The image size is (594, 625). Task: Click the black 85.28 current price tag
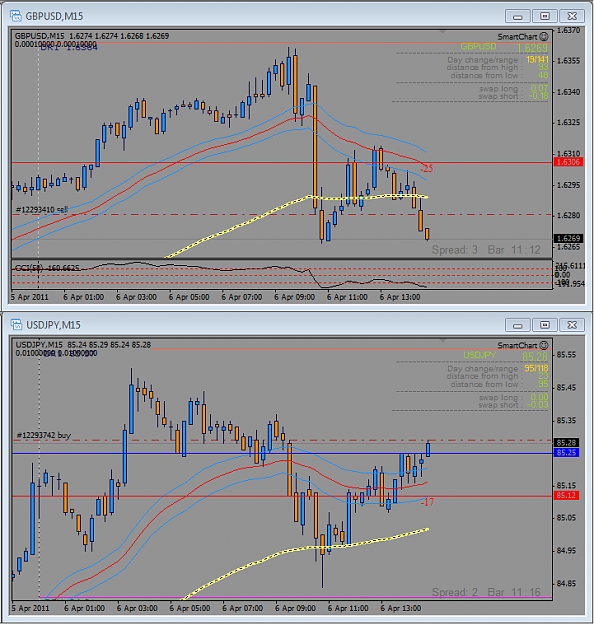tap(566, 443)
